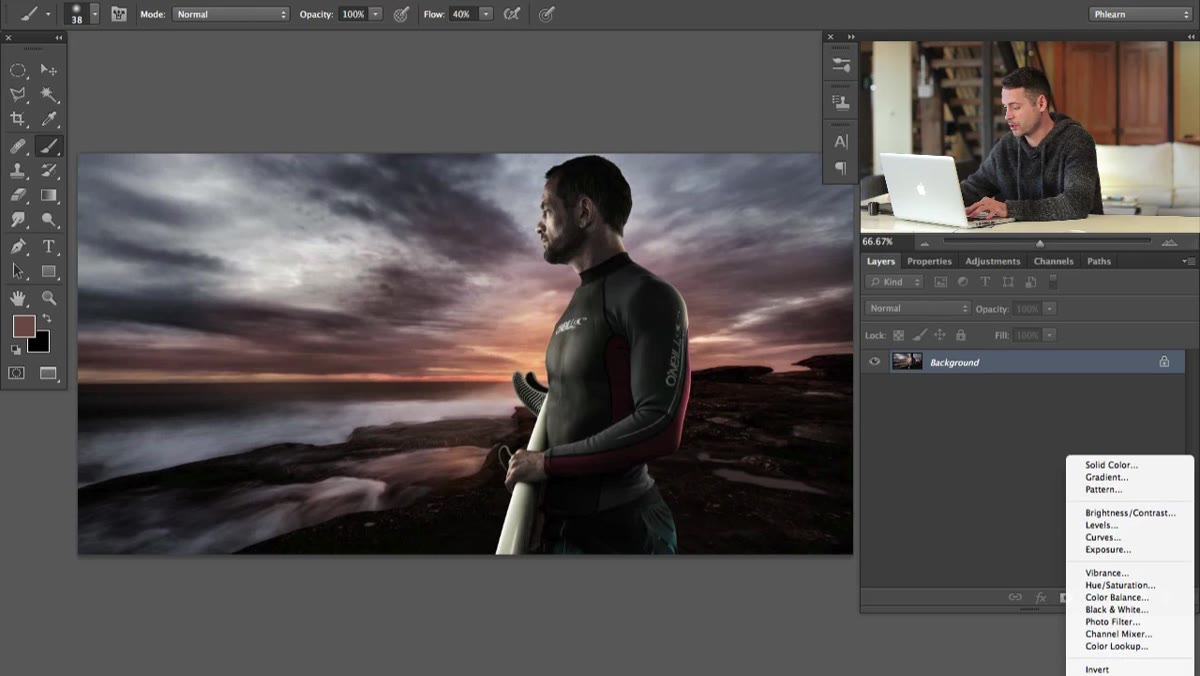The image size is (1200, 676).
Task: Toggle airbrush-style build-up next to Flow
Action: tap(511, 14)
